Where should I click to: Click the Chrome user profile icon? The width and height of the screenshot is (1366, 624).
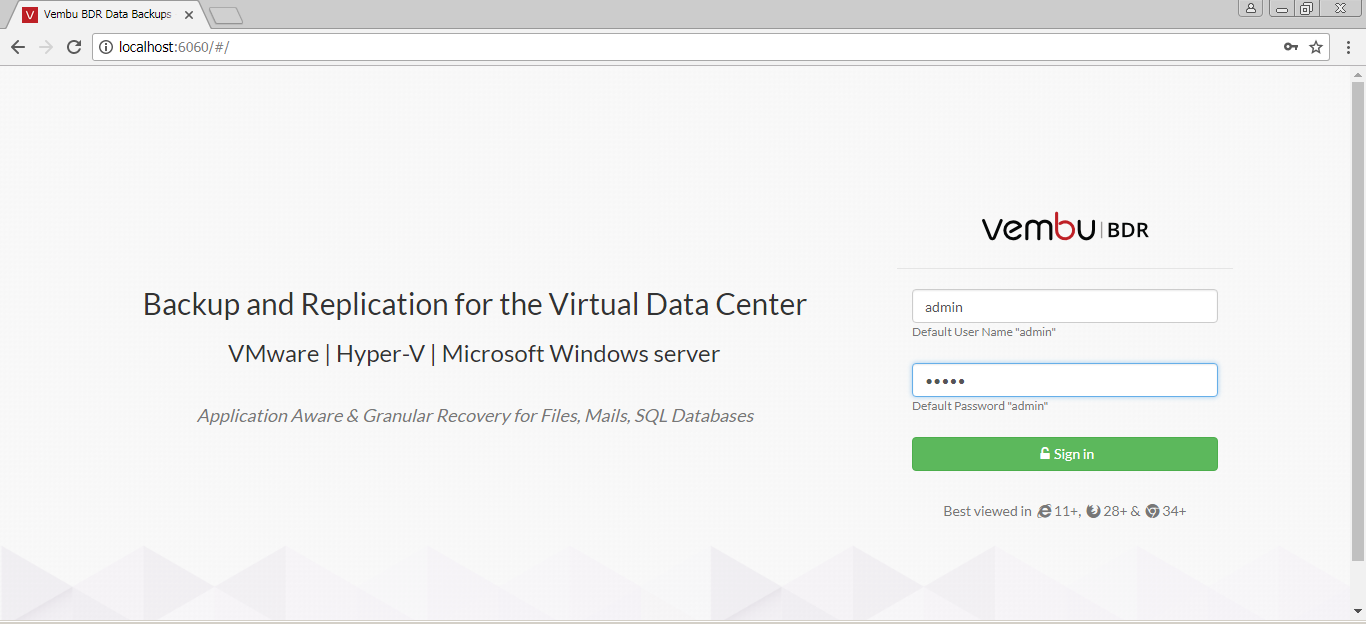pos(1250,9)
